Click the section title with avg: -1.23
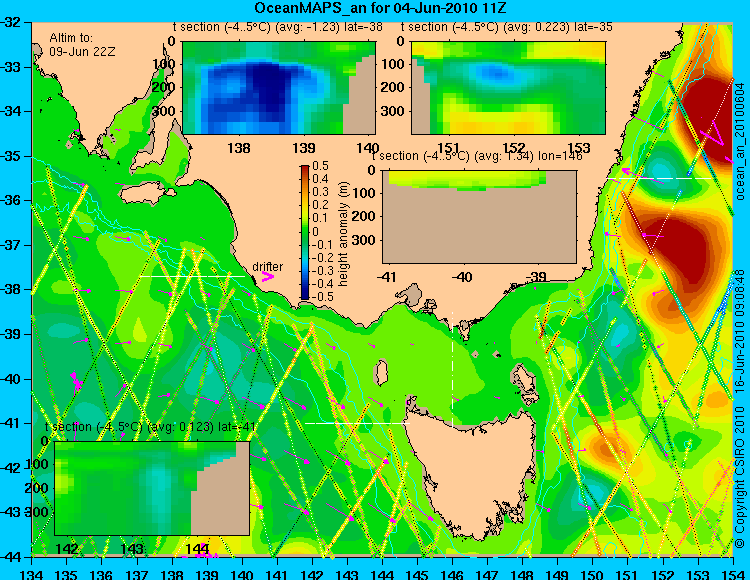The height and width of the screenshot is (580, 750). pos(278,27)
